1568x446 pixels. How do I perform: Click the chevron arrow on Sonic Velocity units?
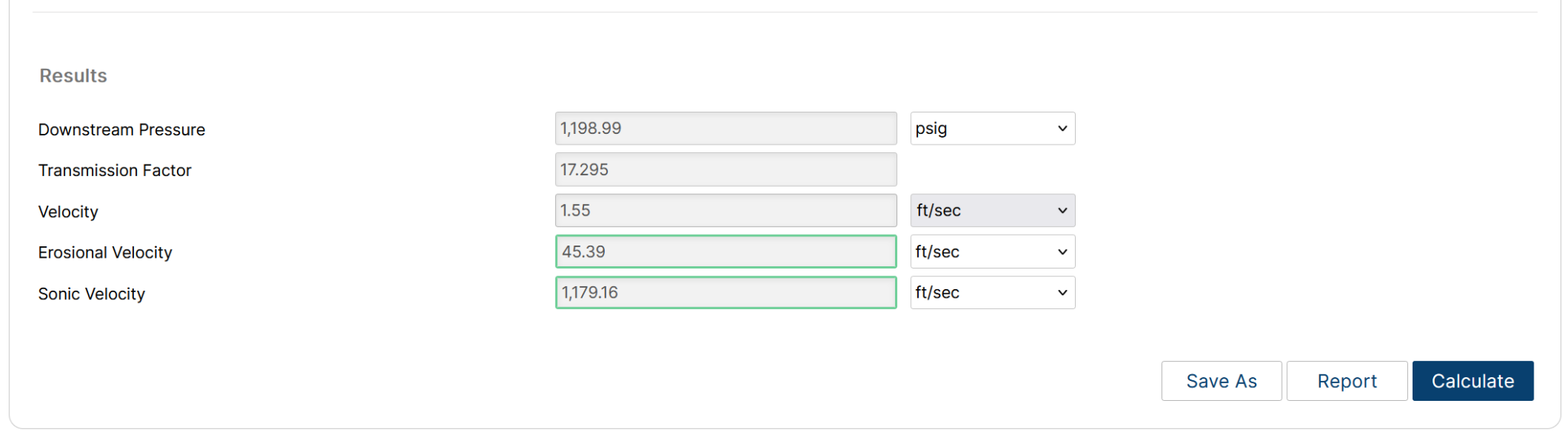[x=1063, y=292]
